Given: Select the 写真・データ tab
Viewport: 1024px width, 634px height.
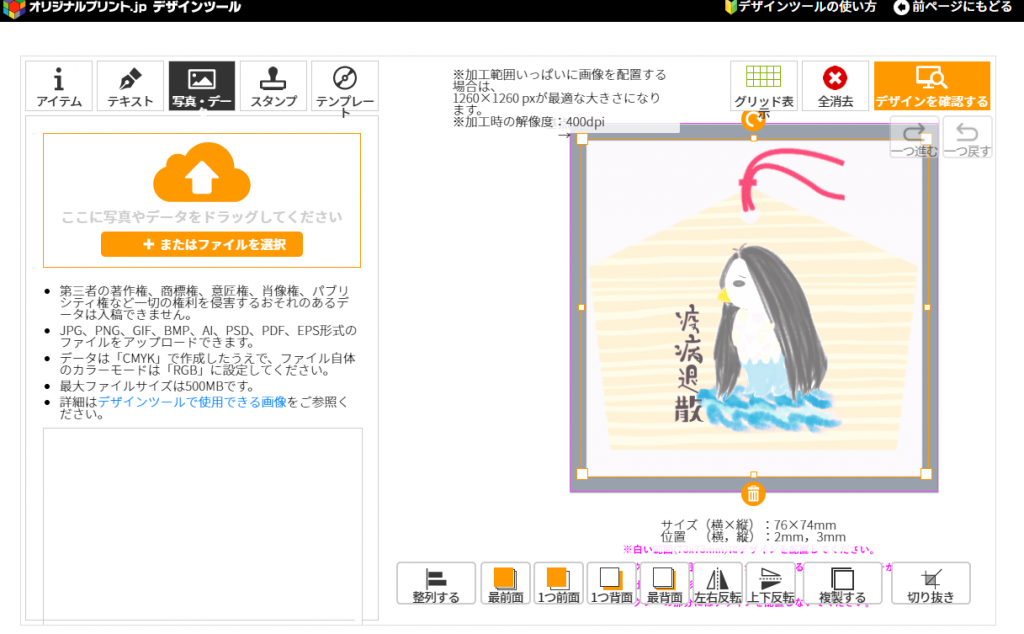Looking at the screenshot, I should click(202, 86).
